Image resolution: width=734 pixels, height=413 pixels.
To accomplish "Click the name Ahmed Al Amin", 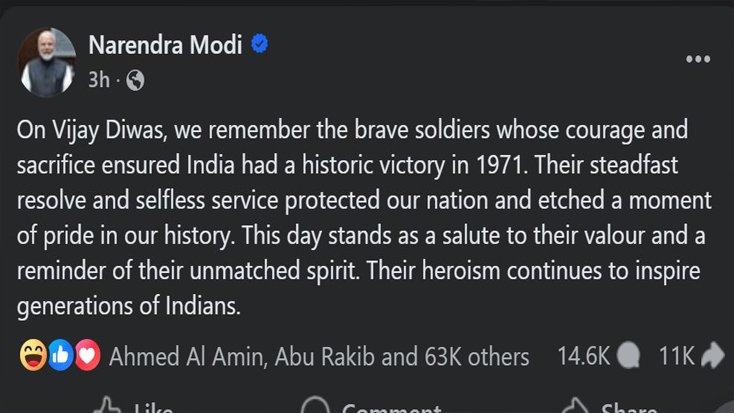I will click(x=181, y=356).
